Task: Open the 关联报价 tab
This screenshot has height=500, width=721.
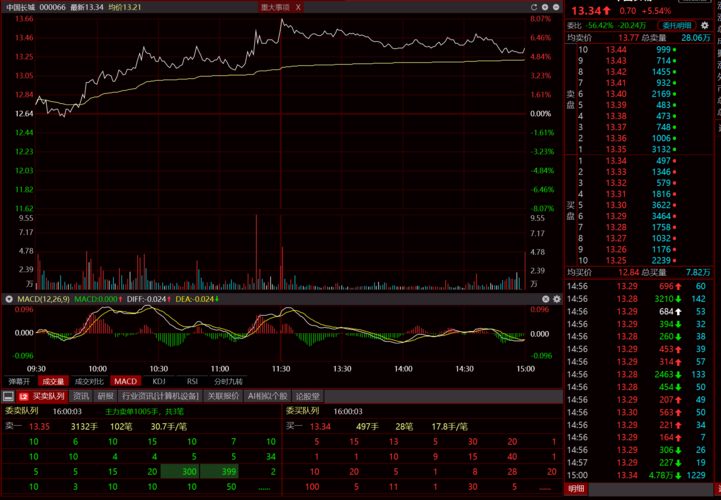Action: 223,396
